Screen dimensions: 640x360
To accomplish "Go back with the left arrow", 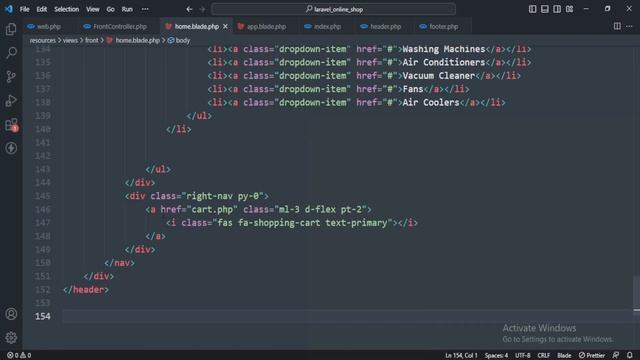I will coord(189,9).
